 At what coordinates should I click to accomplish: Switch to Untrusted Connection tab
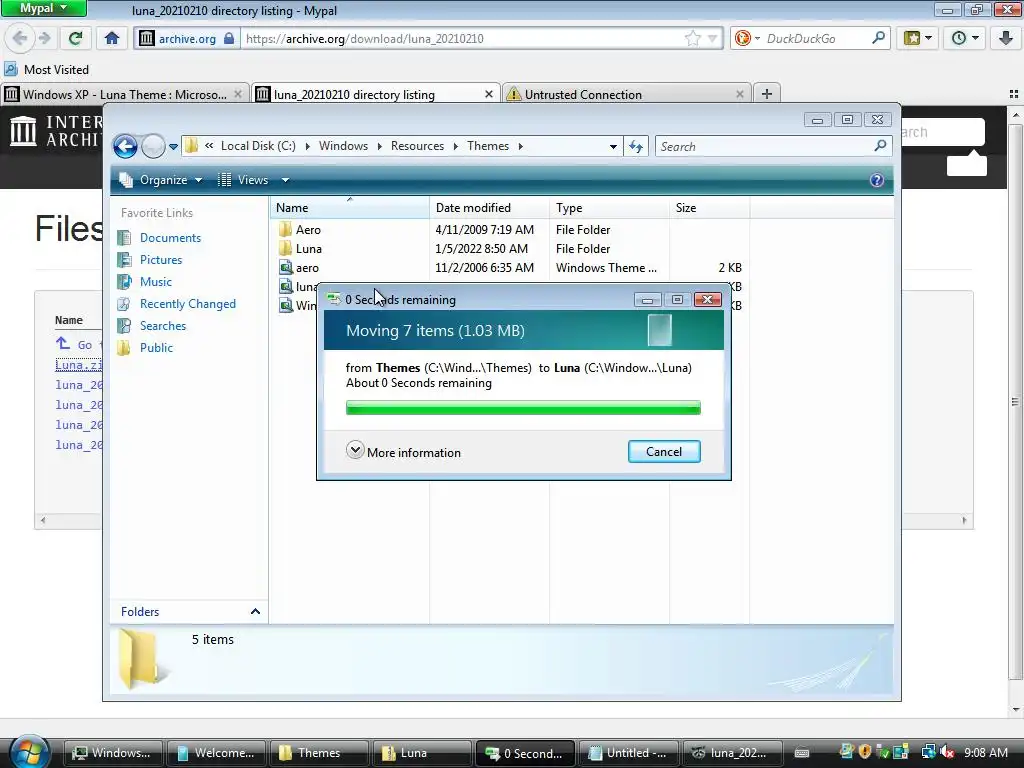[627, 94]
